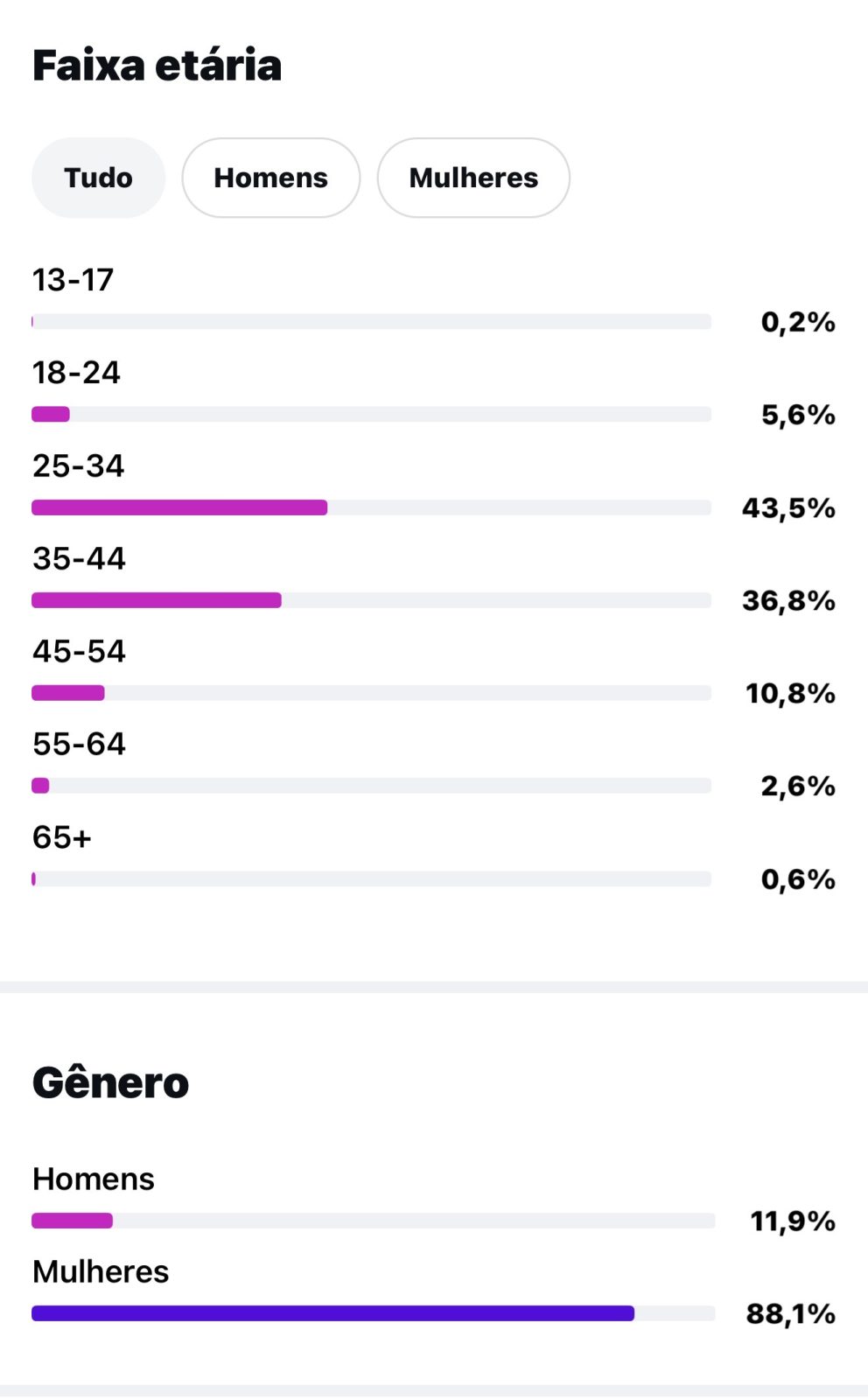Click the Homens gender progress bar

pos(373,1221)
